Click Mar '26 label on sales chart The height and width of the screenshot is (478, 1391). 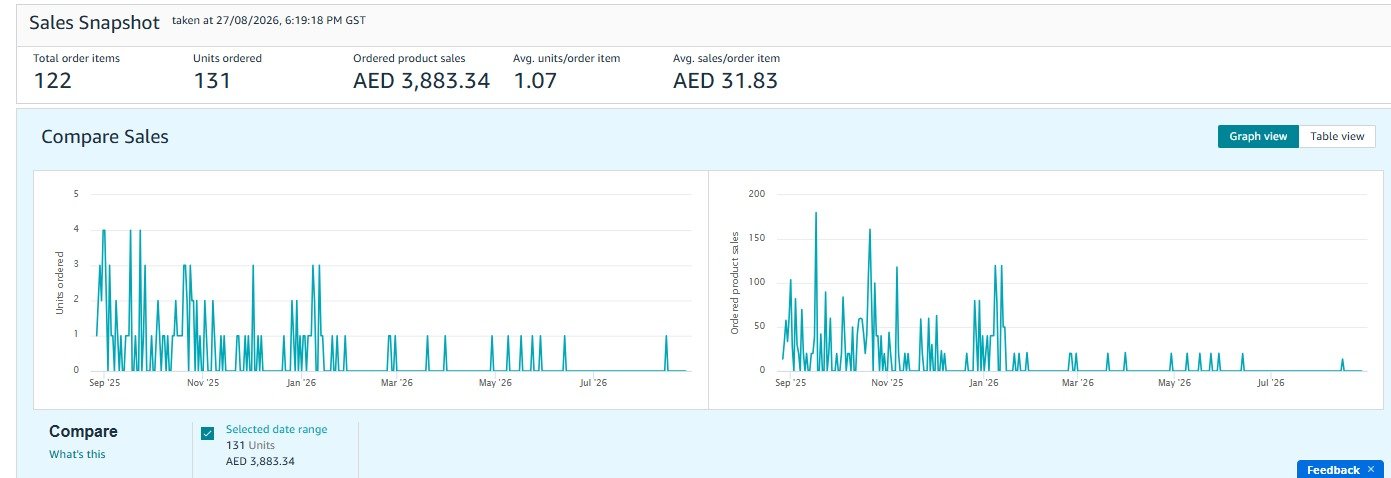tap(1076, 382)
